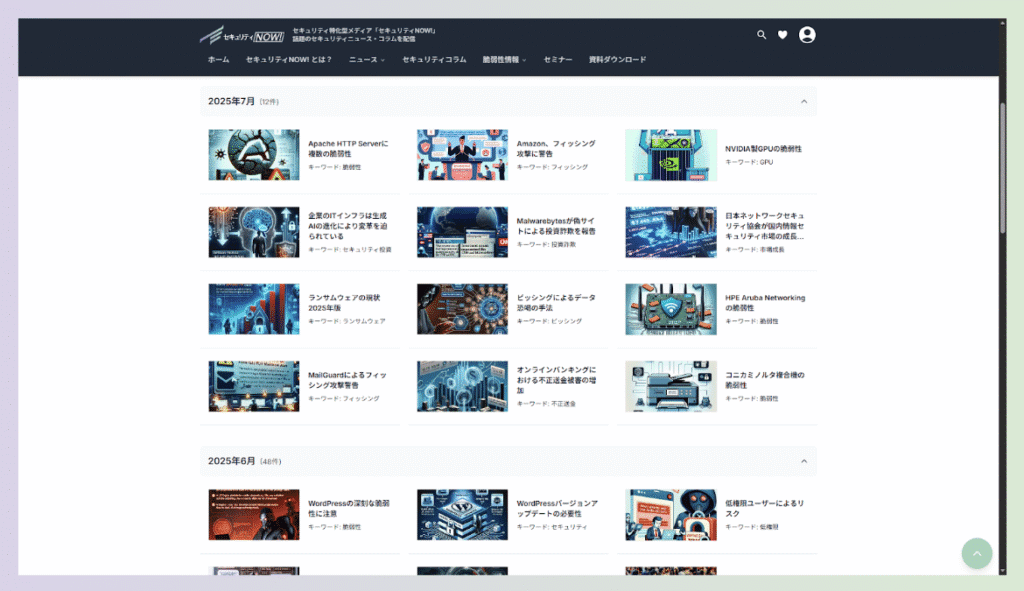Open the user account icon
Screen dimensions: 1024x591
pos(807,34)
